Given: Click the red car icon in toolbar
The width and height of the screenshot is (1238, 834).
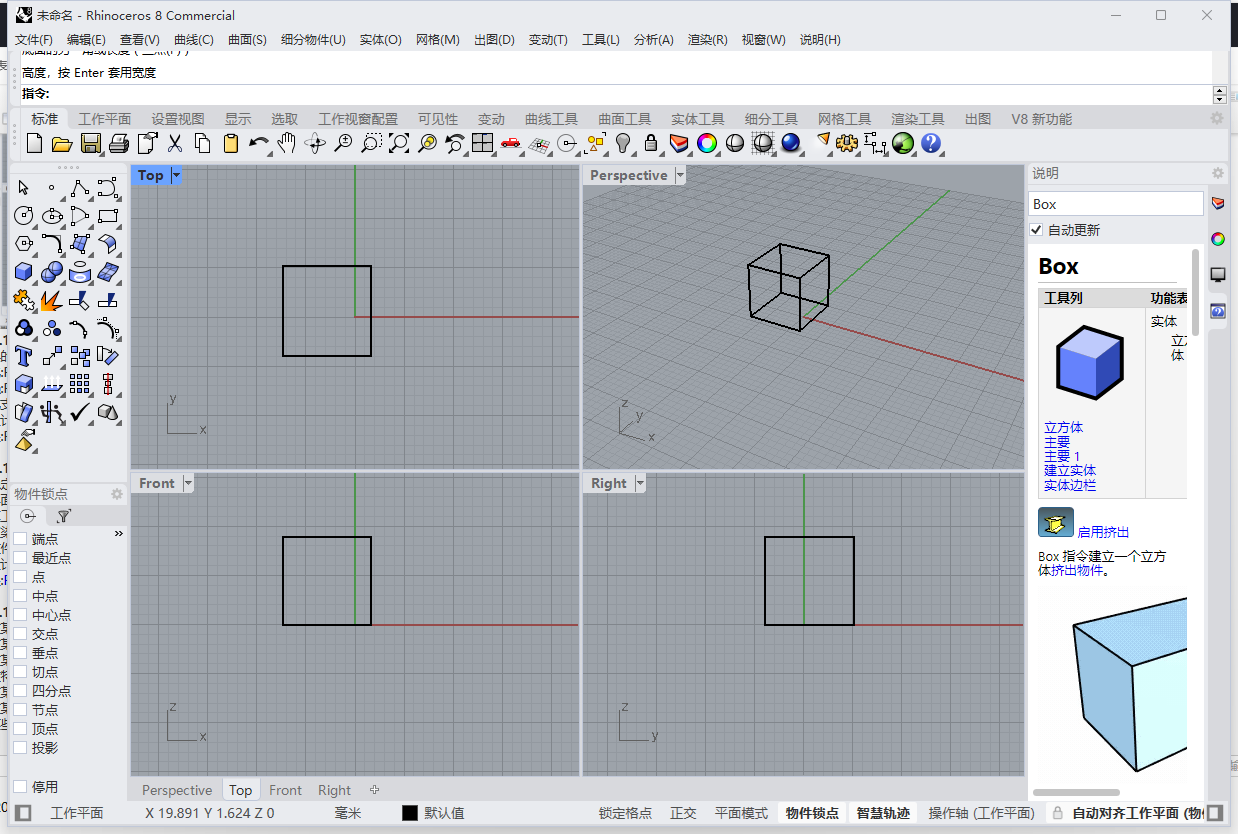Looking at the screenshot, I should [511, 143].
